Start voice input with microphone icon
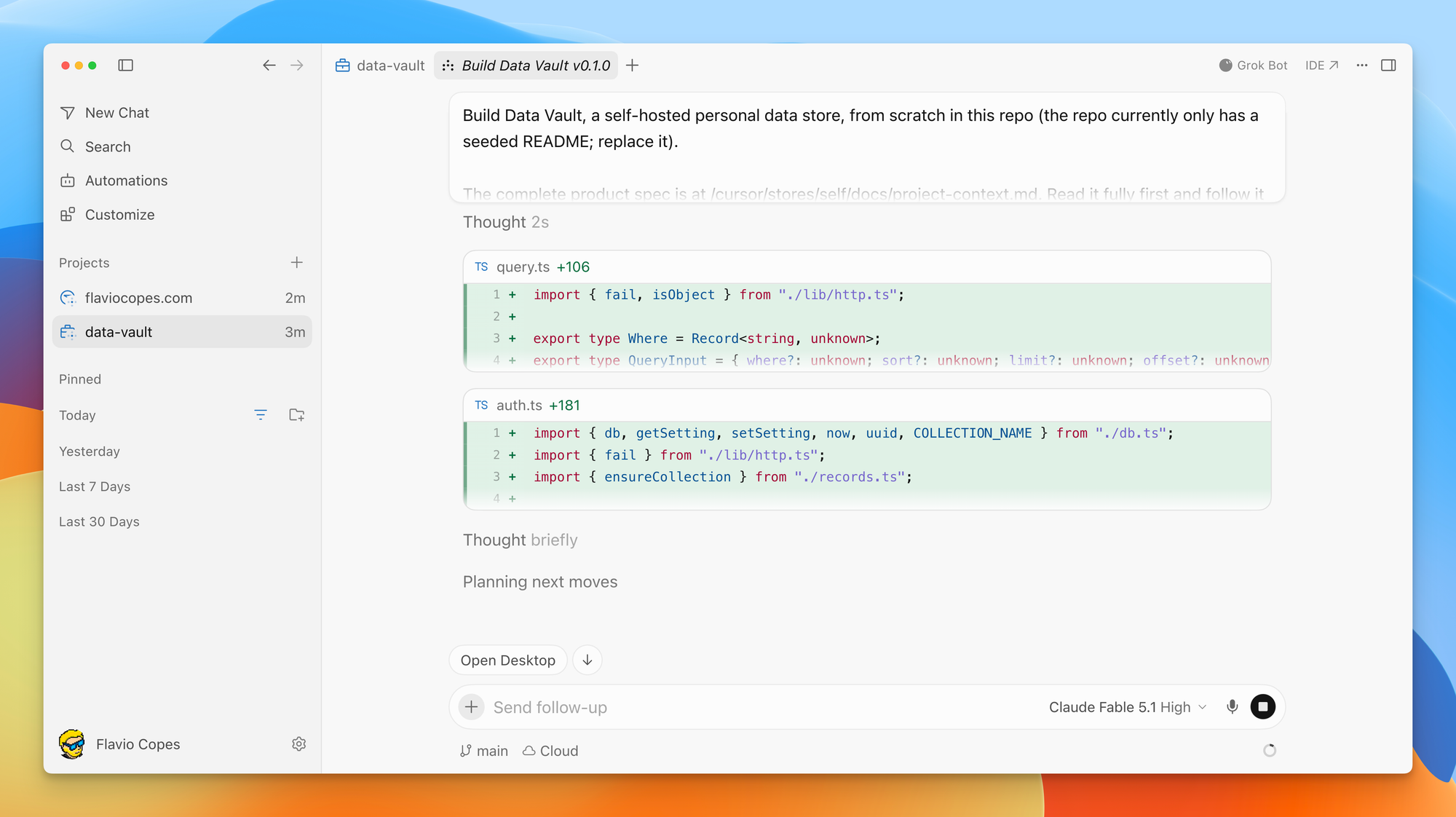1456x817 pixels. coord(1232,707)
